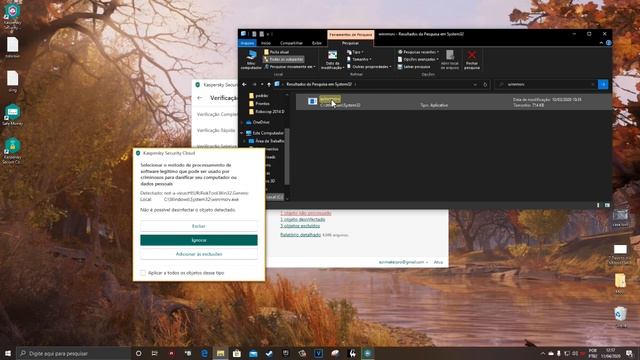Click the Excluir button in Kaspersky dialog

tap(199, 226)
